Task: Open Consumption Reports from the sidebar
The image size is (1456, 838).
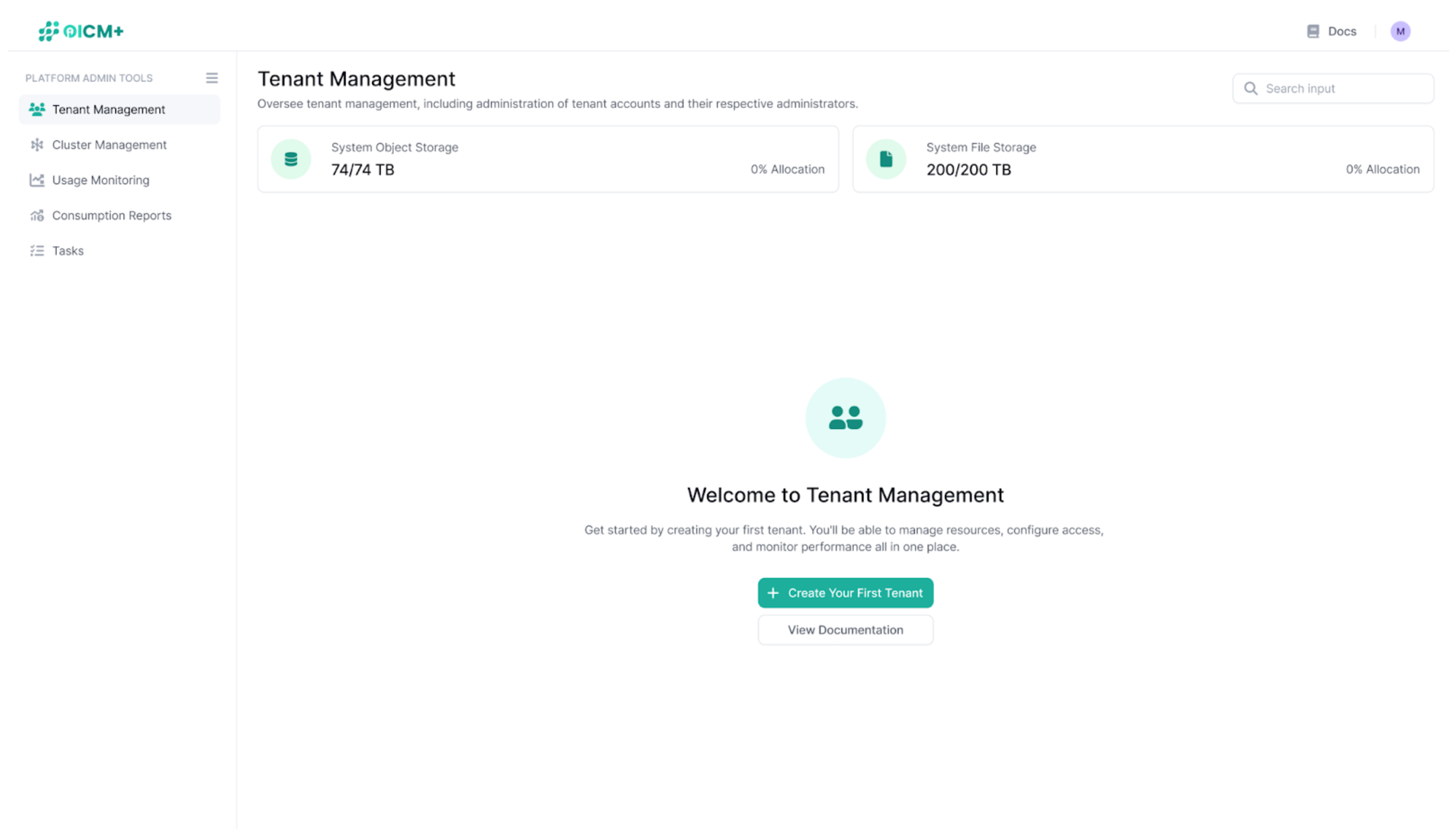Action: click(111, 215)
